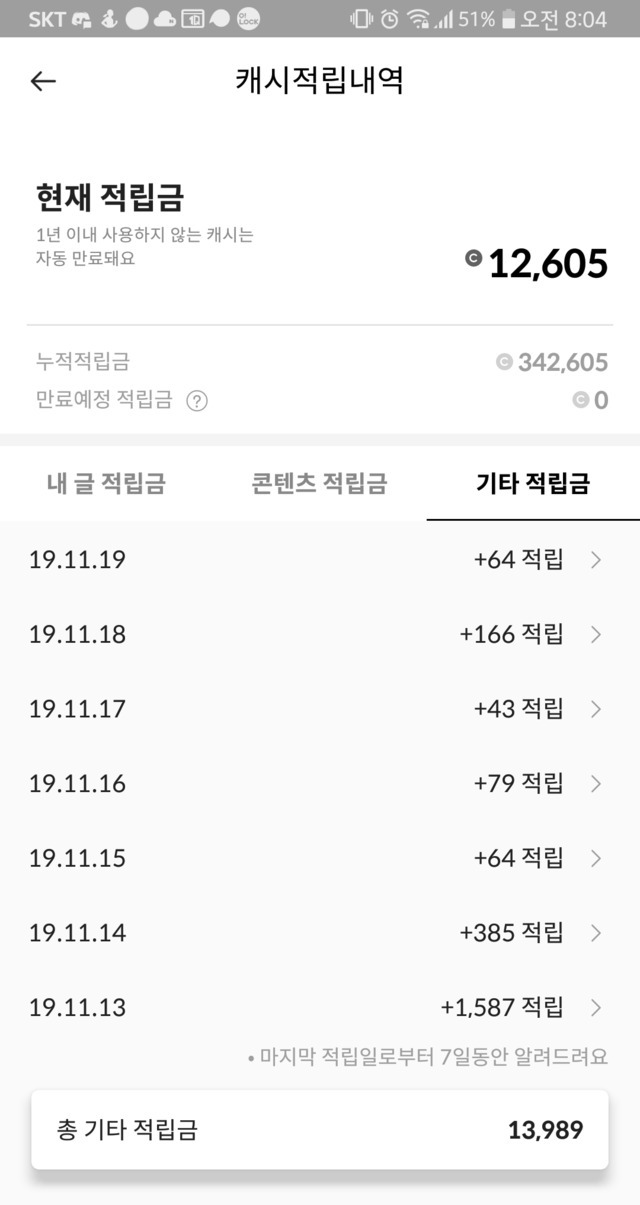Tap the back arrow icon
This screenshot has width=640, height=1205.
43,81
